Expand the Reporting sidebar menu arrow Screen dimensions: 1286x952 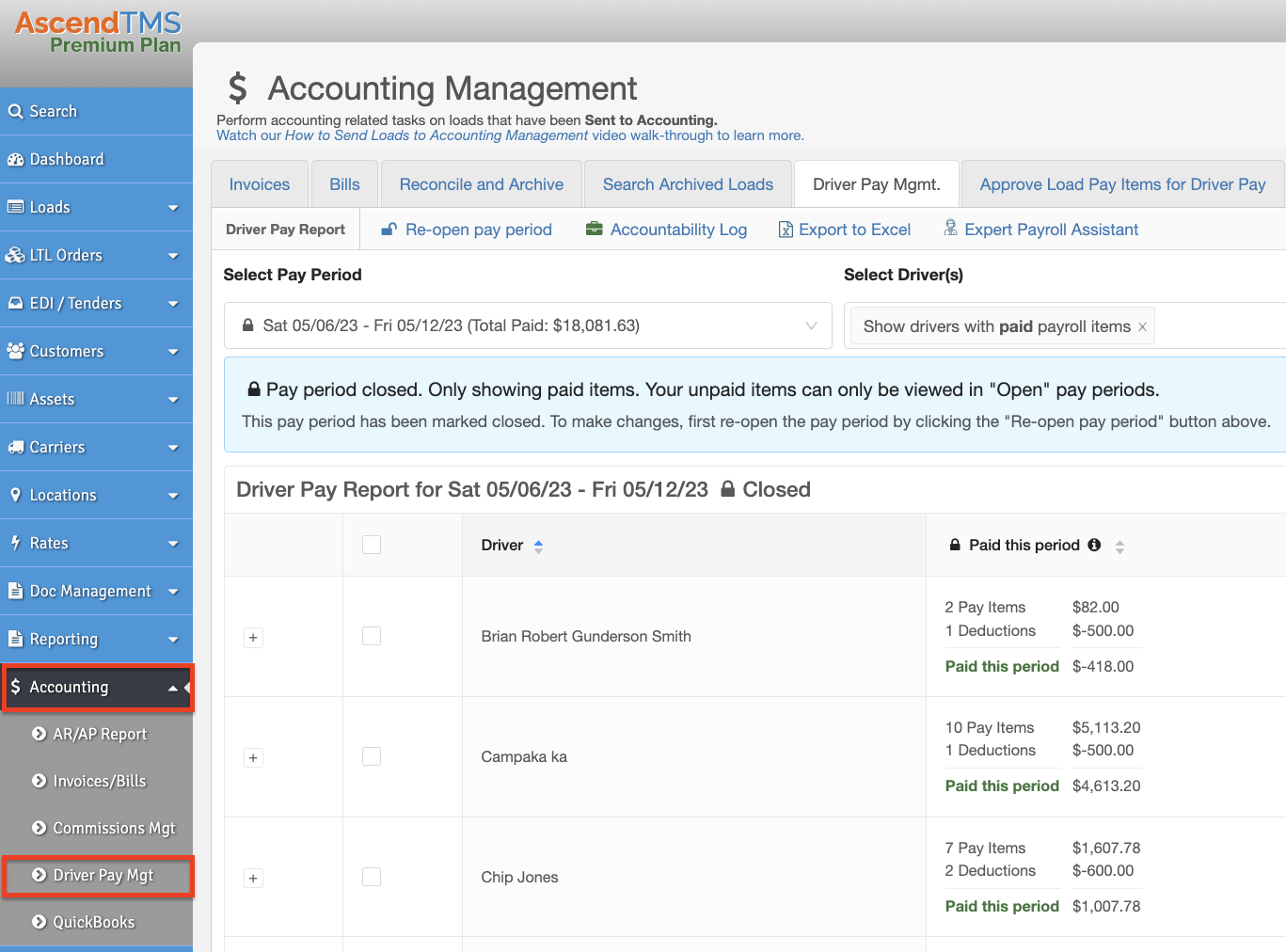(173, 640)
